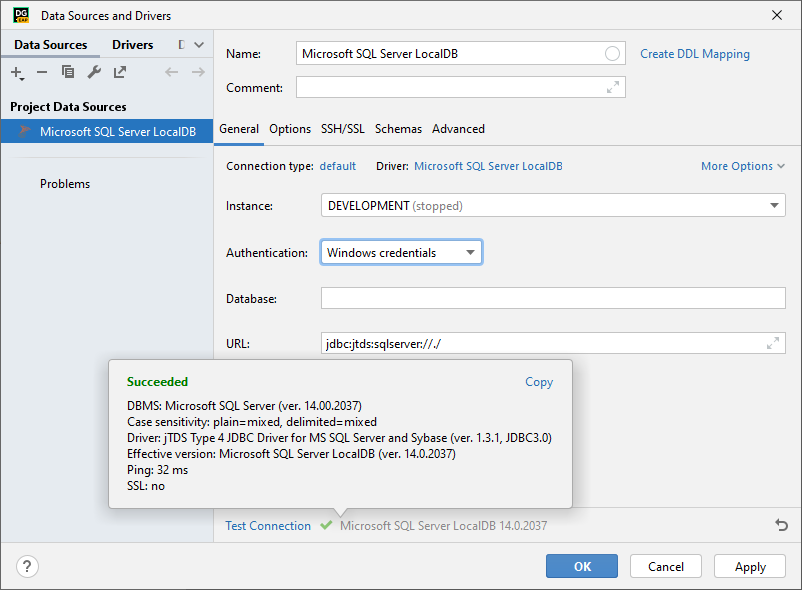This screenshot has width=802, height=590.
Task: Switch to the Drivers tab
Action: [x=133, y=44]
